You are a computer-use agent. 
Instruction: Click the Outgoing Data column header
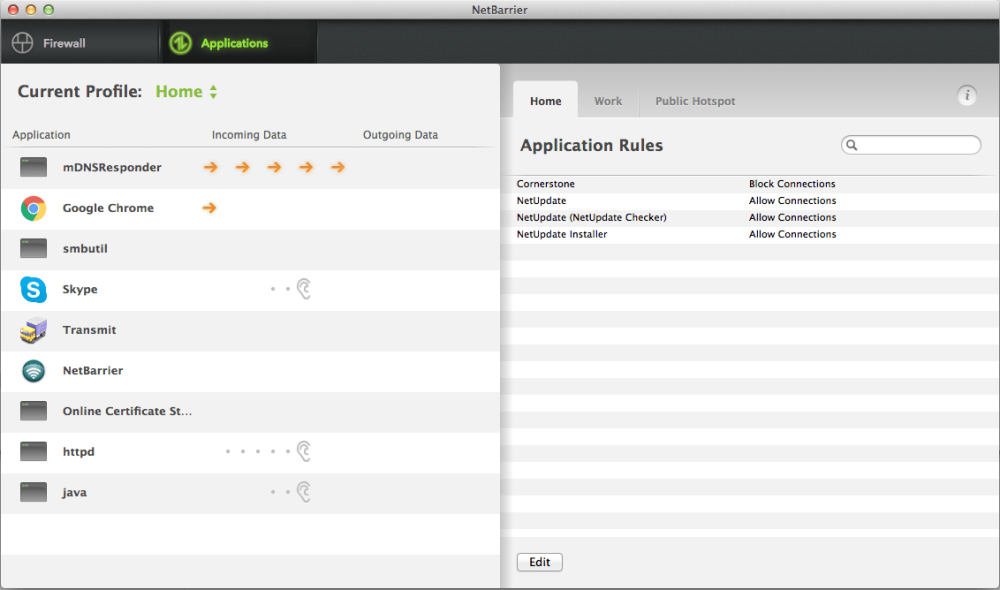(401, 135)
